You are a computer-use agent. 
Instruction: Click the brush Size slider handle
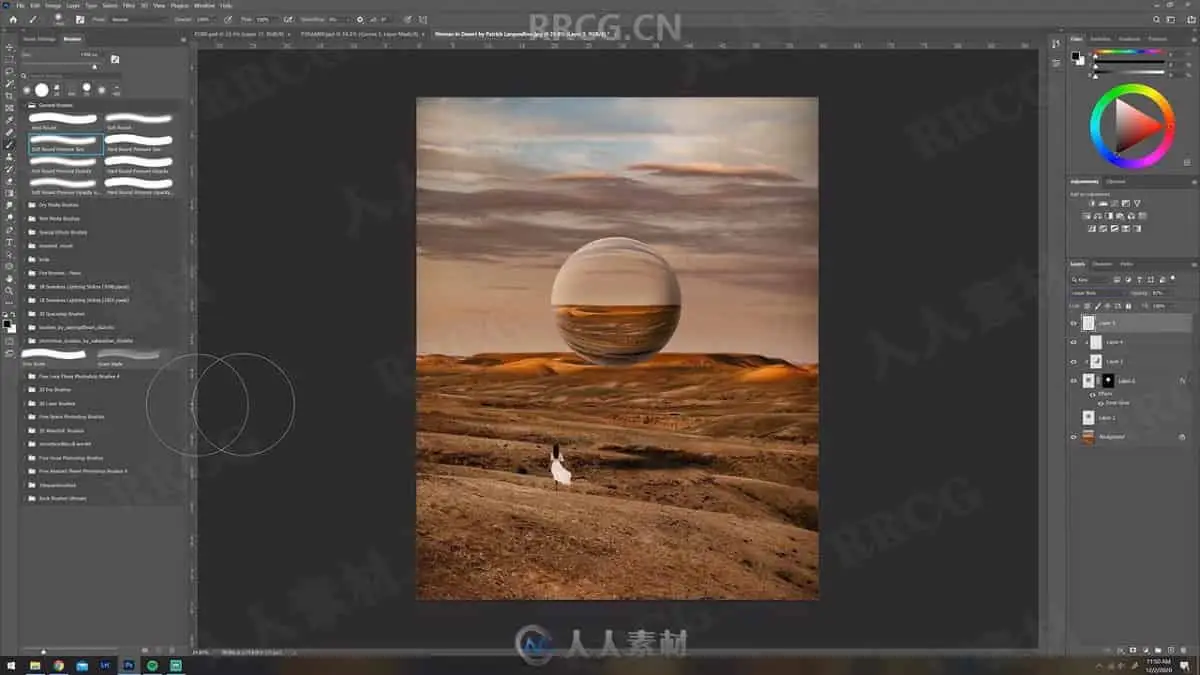pos(95,66)
